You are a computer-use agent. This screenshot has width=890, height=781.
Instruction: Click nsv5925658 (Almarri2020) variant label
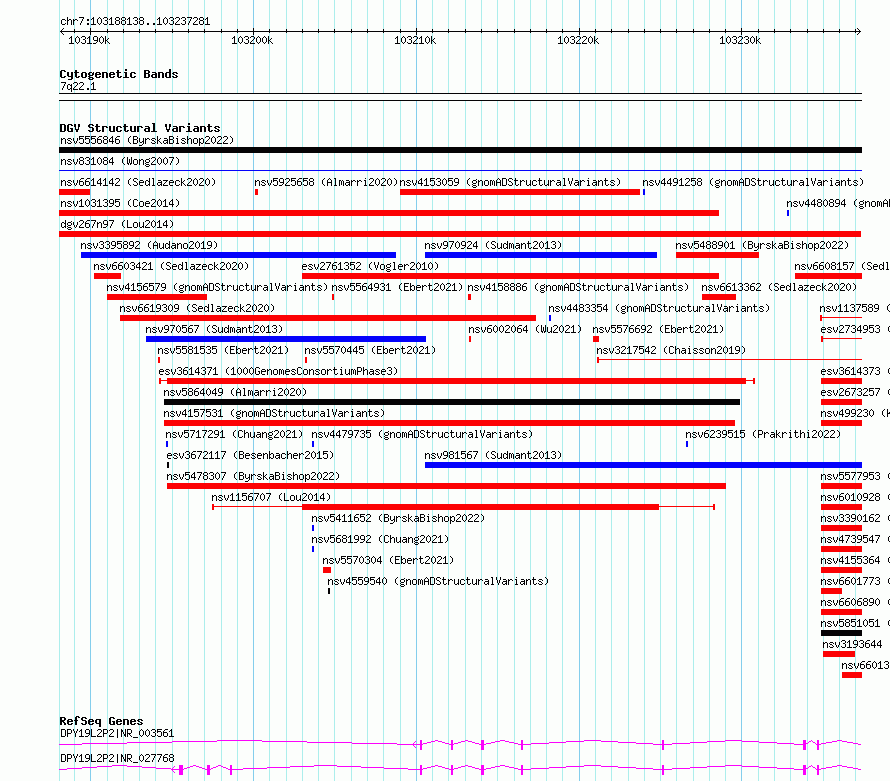[x=326, y=182]
